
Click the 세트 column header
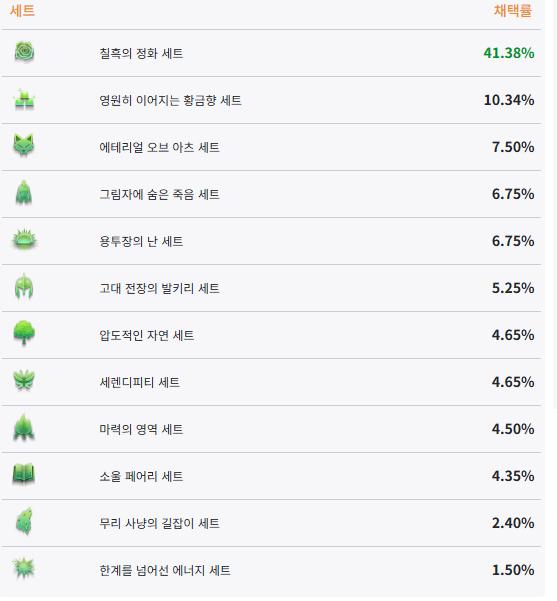click(22, 10)
